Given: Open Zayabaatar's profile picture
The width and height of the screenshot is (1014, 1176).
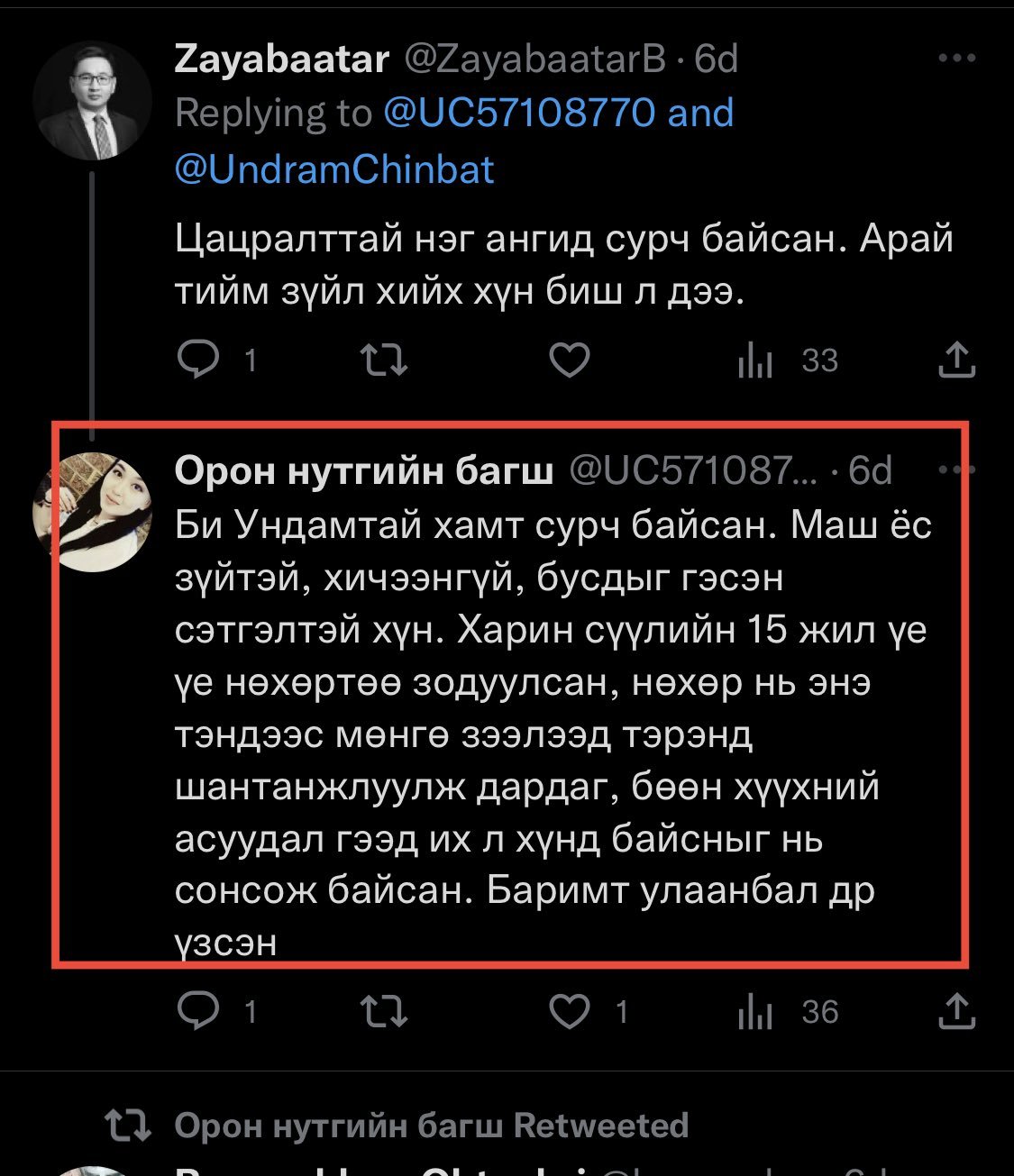Looking at the screenshot, I should point(92,100).
